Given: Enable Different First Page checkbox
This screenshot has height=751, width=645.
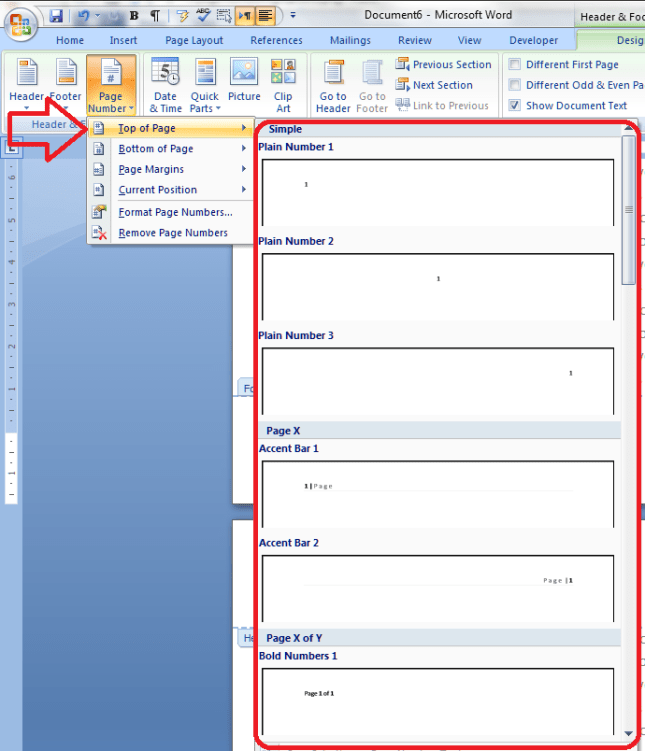Looking at the screenshot, I should tap(514, 64).
